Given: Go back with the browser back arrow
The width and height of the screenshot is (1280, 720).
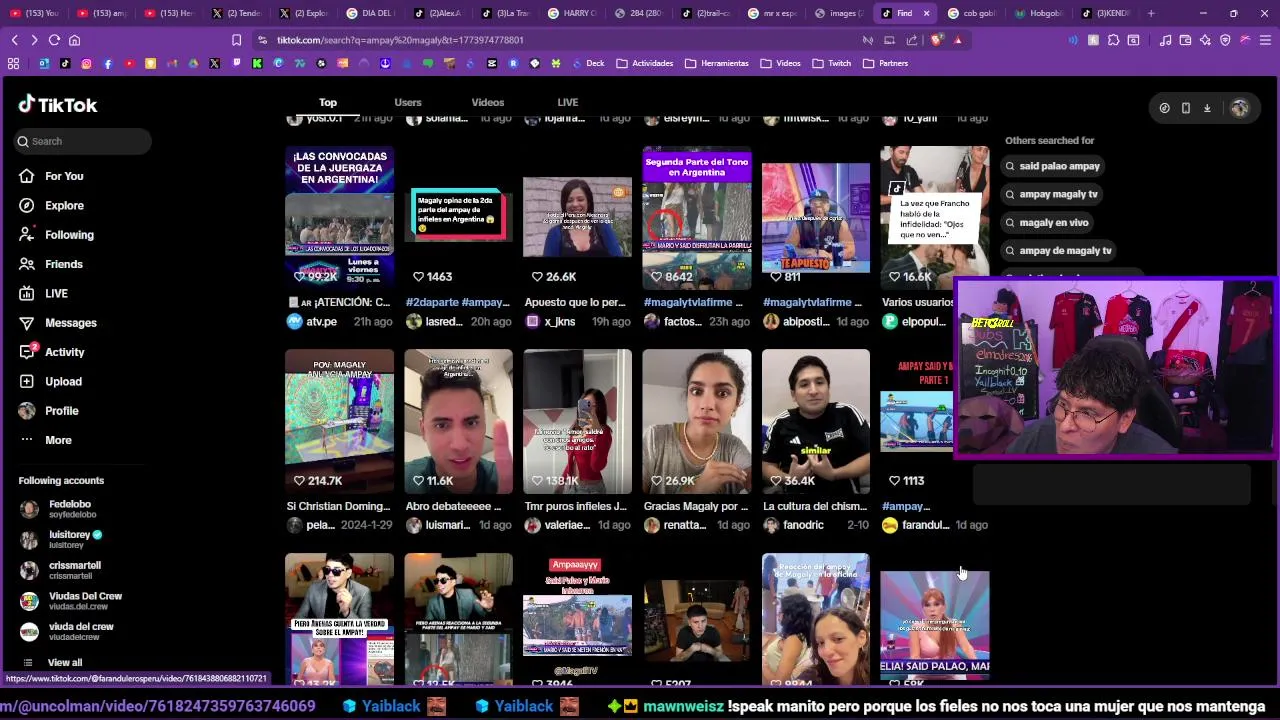Looking at the screenshot, I should [x=15, y=40].
